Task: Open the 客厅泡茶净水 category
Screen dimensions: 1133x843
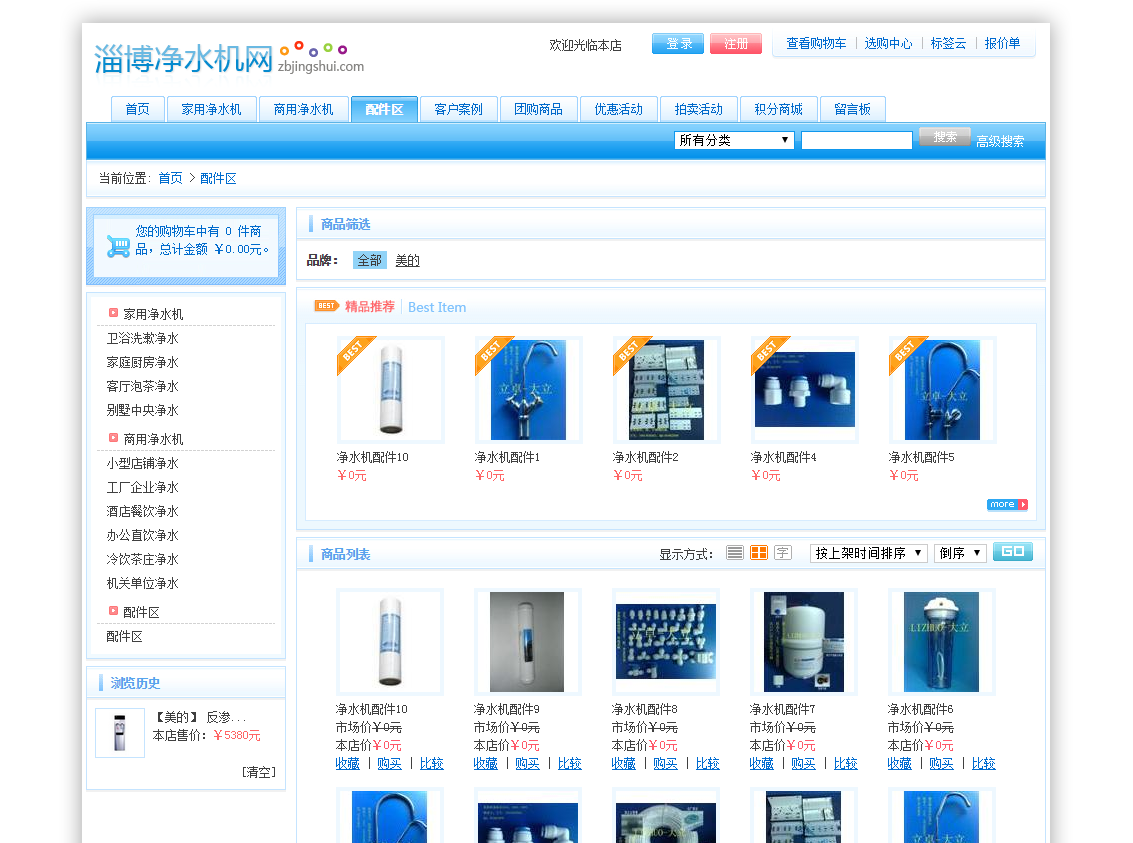Action: 142,386
